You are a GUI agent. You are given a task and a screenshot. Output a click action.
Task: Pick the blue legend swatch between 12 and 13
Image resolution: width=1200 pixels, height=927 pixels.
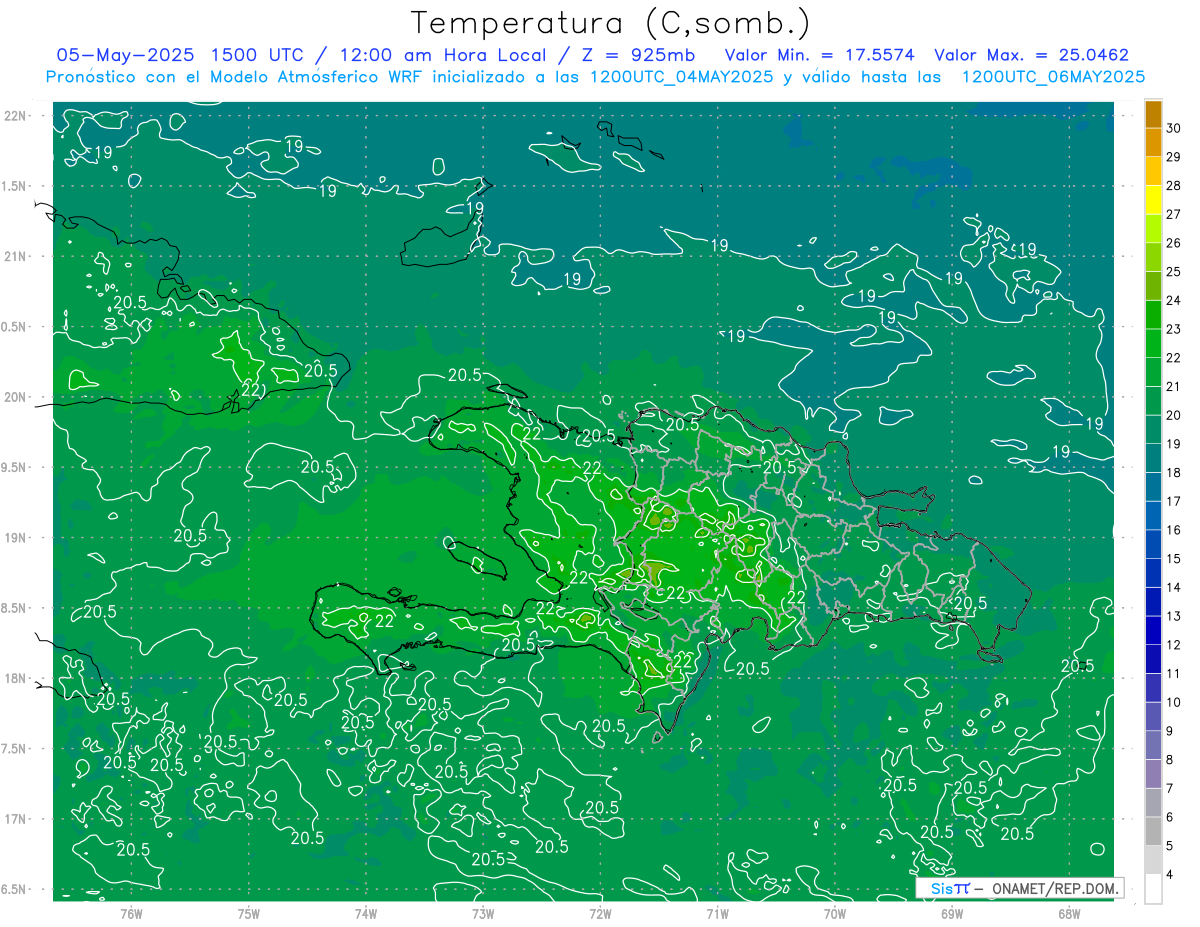pos(1153,630)
